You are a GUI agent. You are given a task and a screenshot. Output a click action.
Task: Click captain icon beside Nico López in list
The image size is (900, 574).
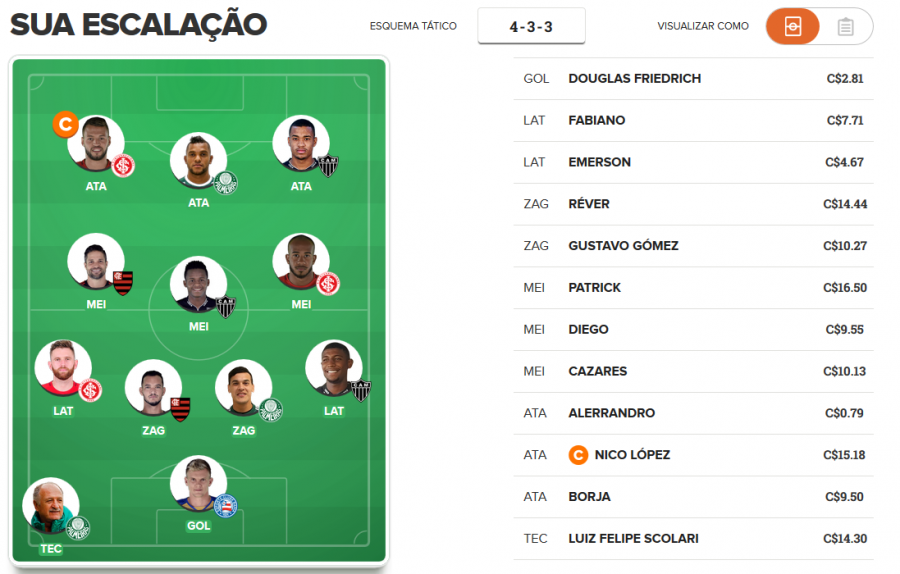577,455
